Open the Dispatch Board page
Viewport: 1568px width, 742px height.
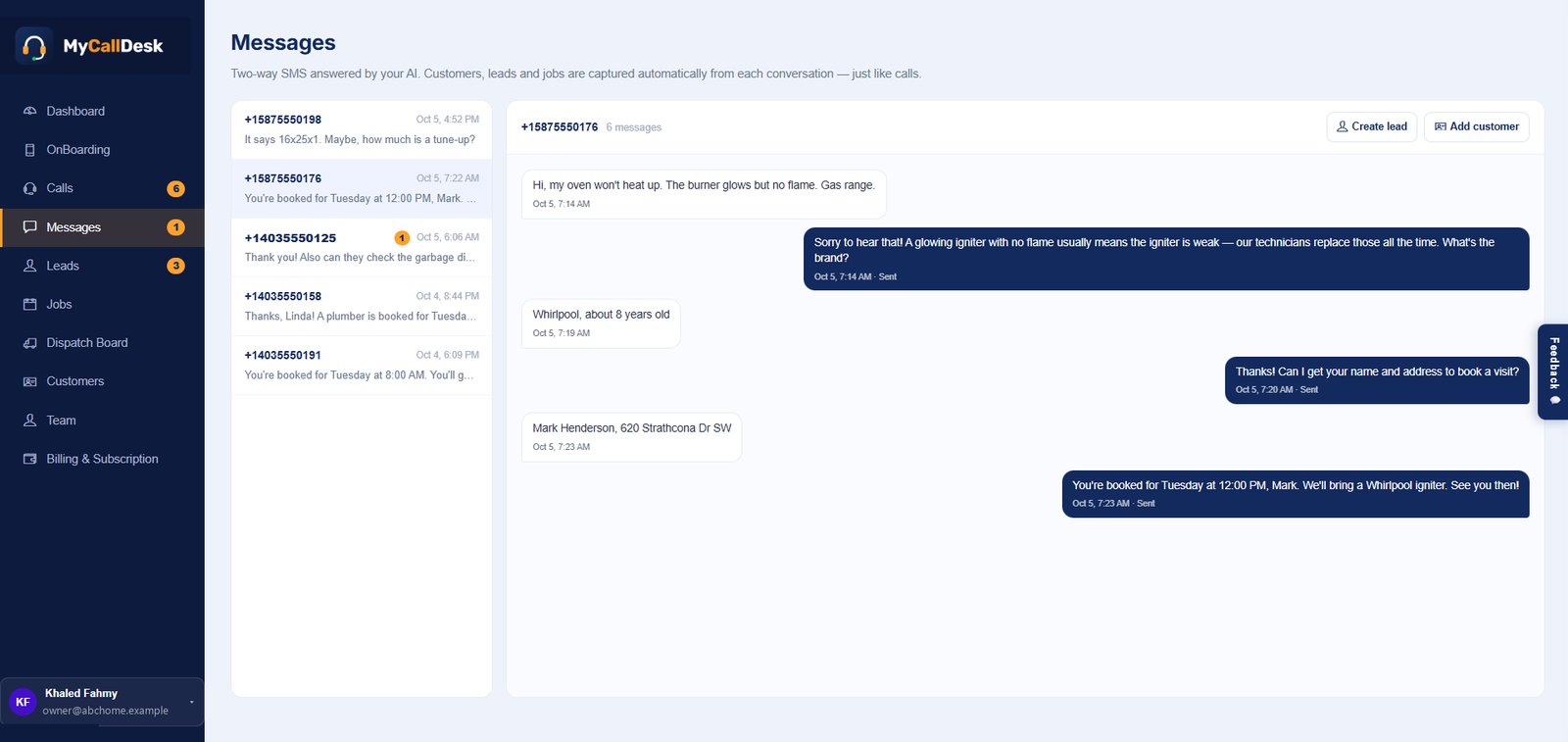(102, 343)
